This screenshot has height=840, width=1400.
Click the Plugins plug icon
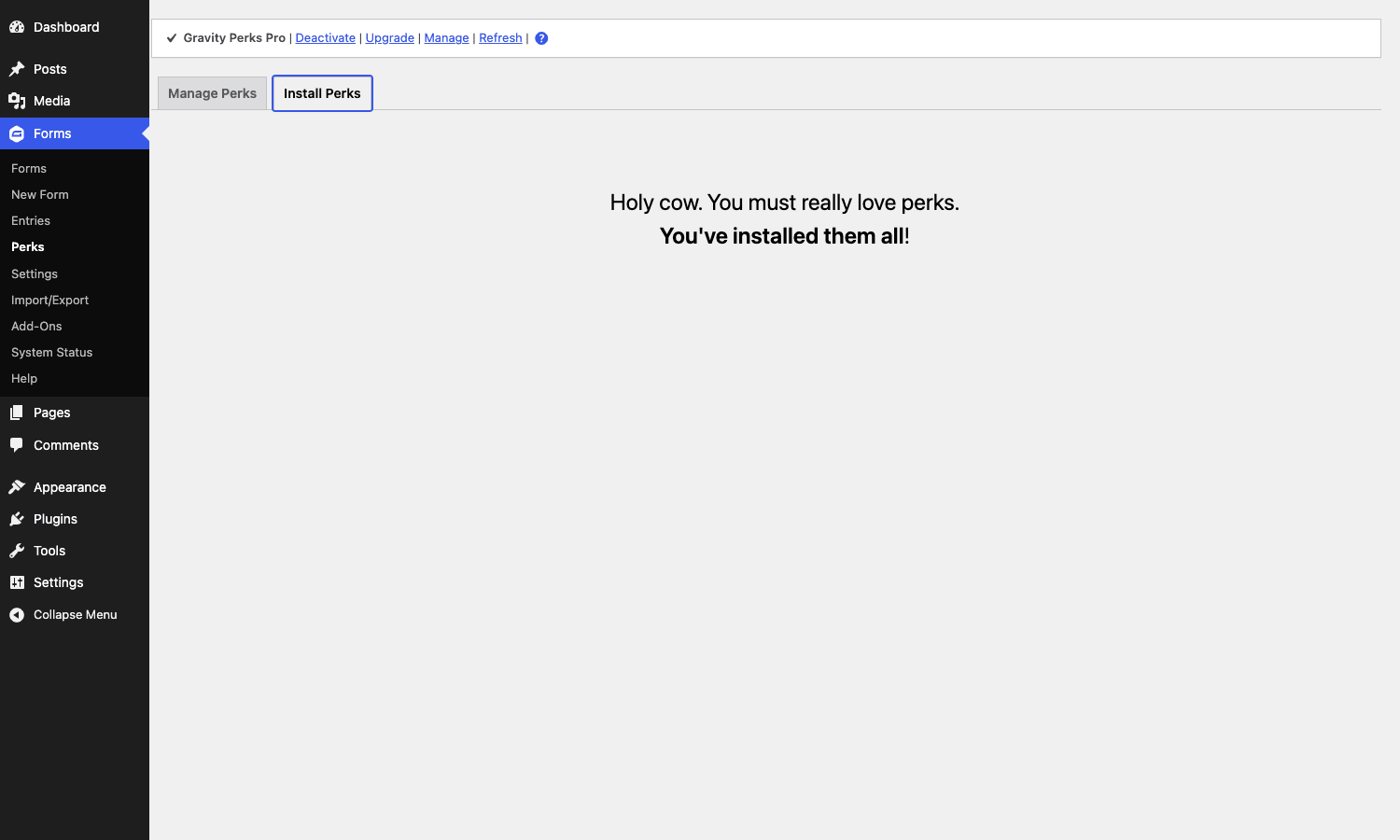[x=17, y=519]
